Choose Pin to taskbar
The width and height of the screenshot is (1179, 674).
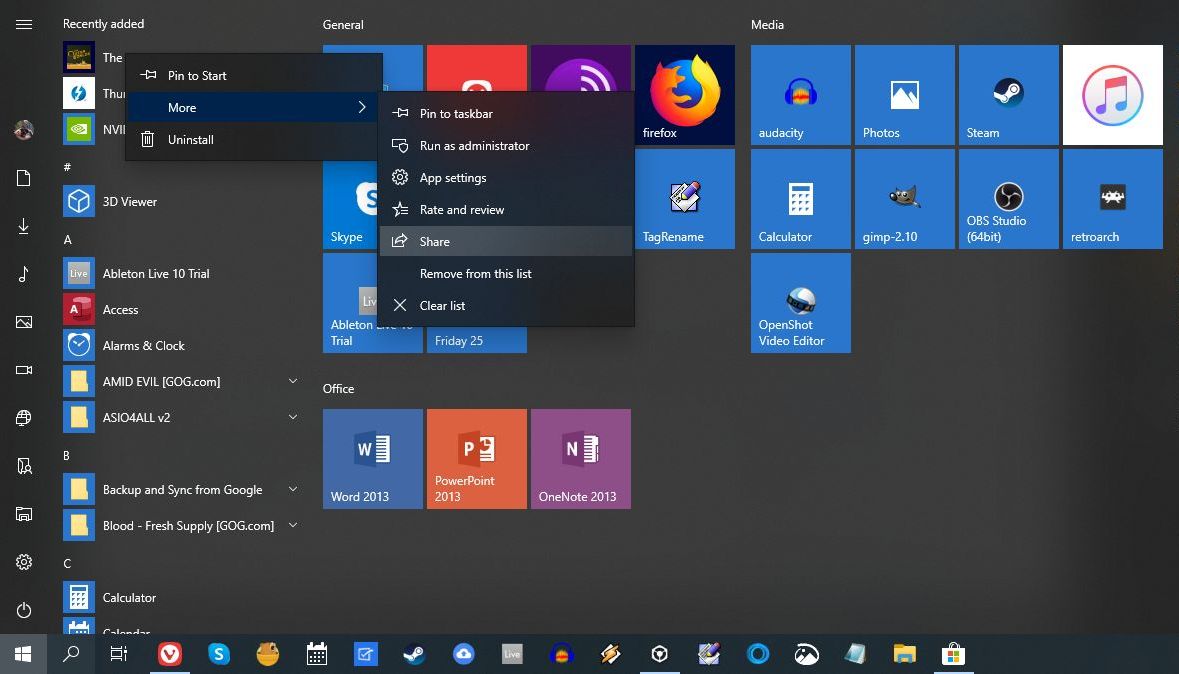[x=506, y=114]
